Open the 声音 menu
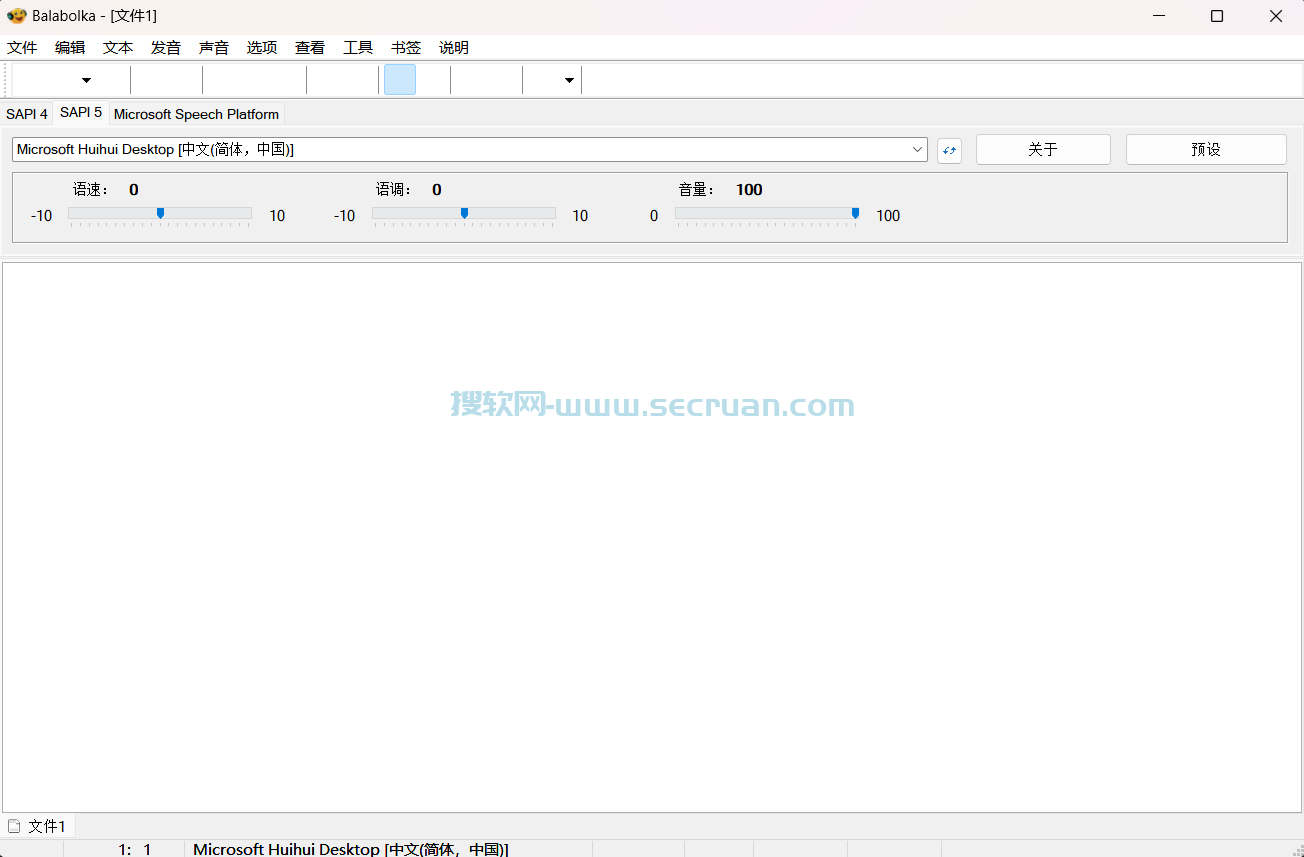Screen dimensions: 1304x857 214,48
